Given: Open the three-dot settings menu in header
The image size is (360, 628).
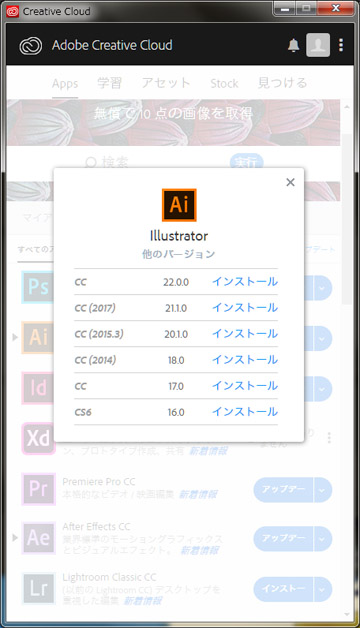Looking at the screenshot, I should (x=341, y=45).
